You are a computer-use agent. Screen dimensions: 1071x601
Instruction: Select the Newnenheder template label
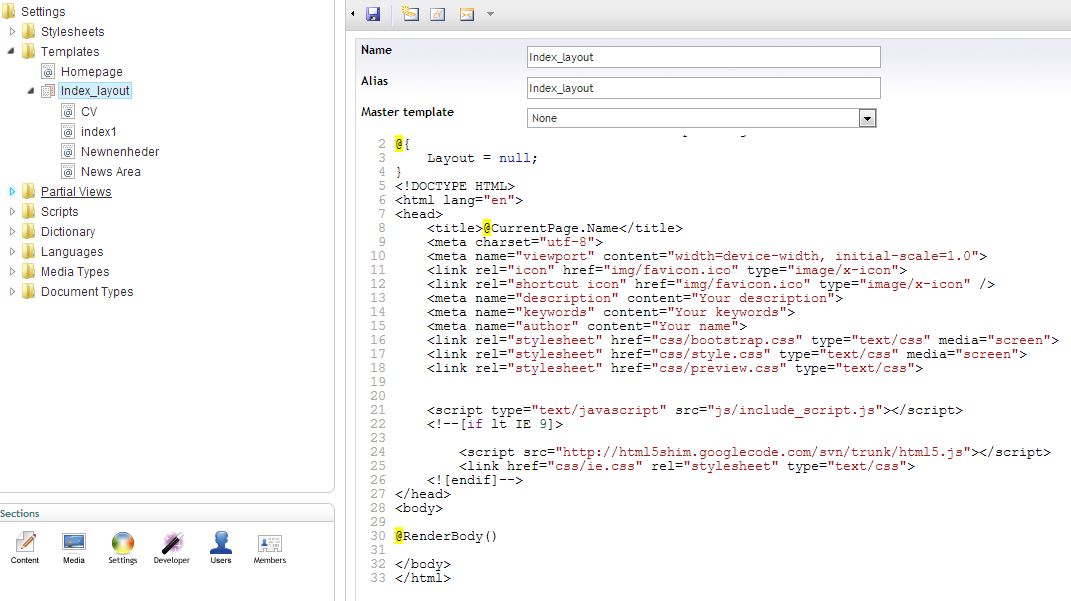click(120, 152)
